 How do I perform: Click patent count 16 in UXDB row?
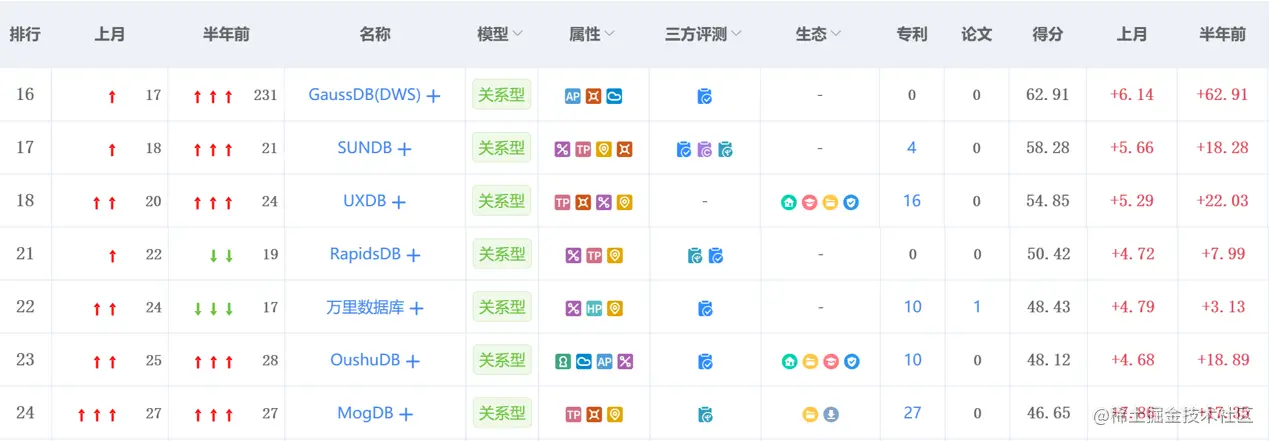(x=912, y=201)
